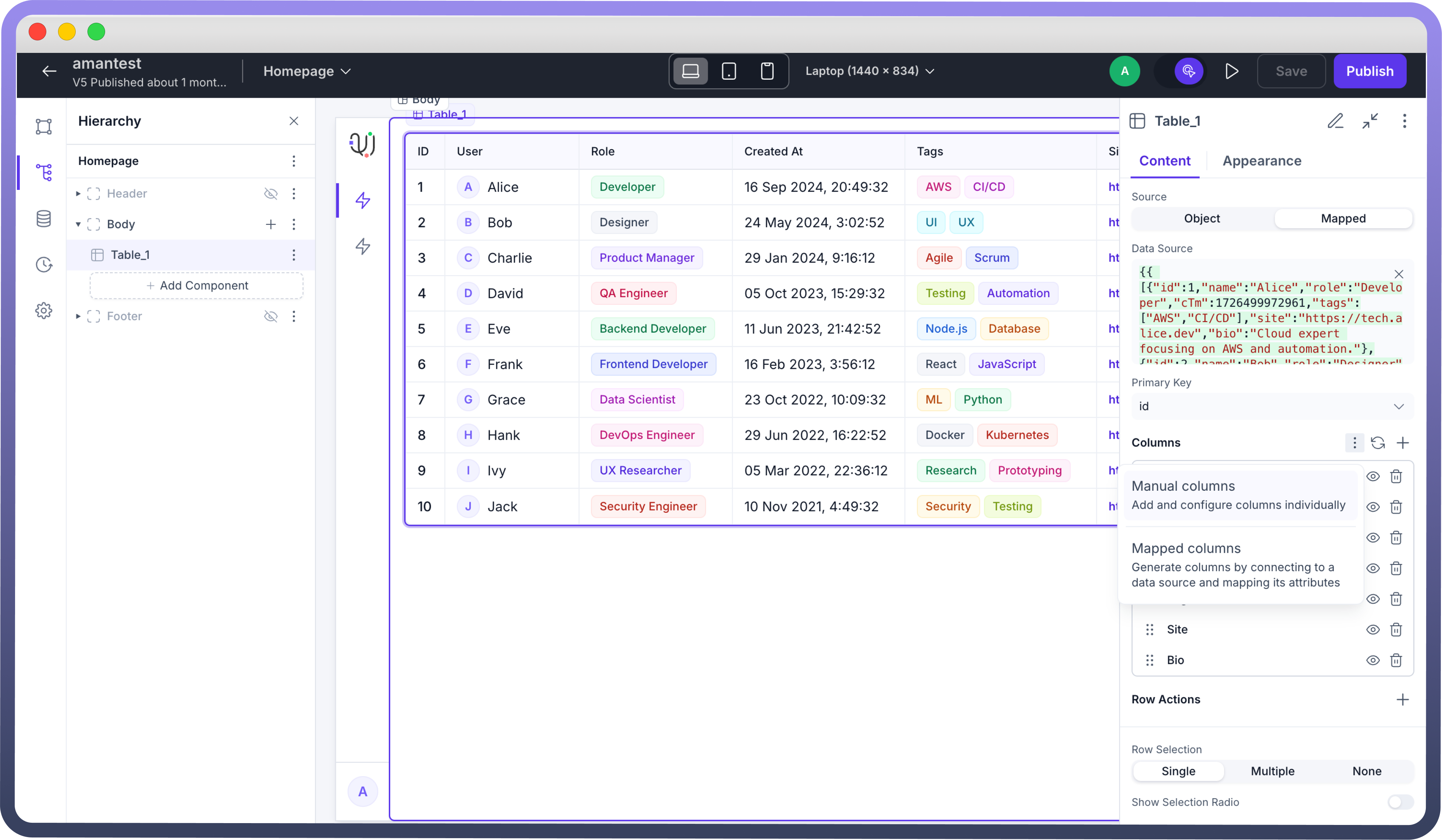Click the Publish button

coord(1369,71)
